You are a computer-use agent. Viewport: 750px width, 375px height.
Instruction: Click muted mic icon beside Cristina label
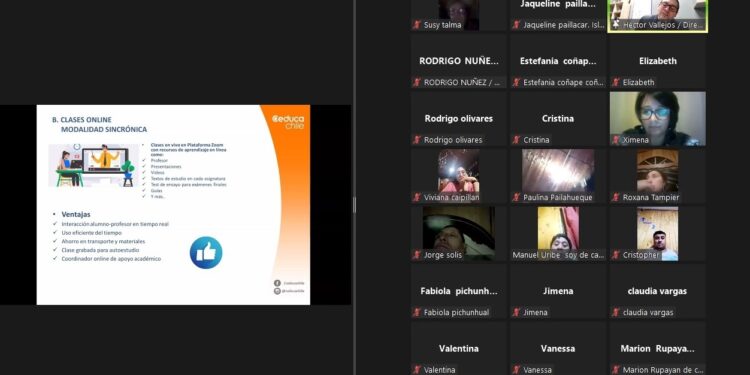click(516, 140)
